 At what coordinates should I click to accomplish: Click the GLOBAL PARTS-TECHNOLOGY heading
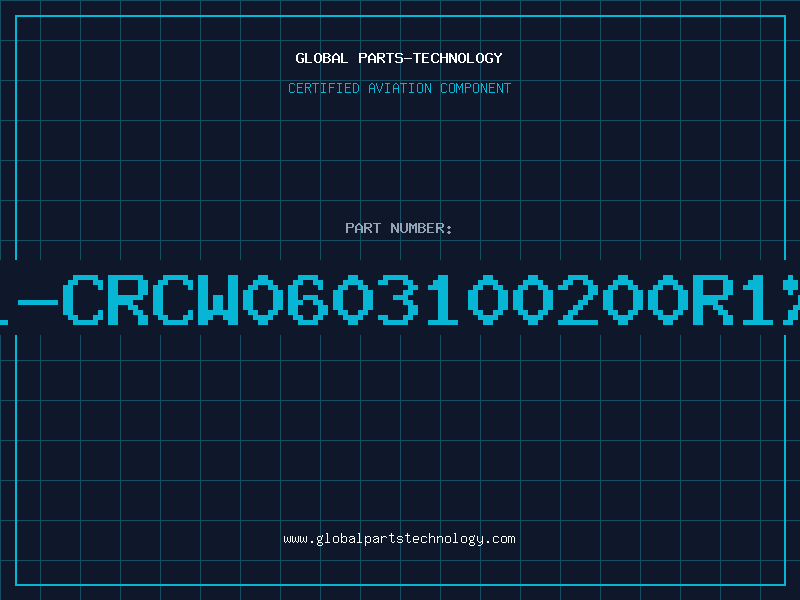tap(399, 58)
